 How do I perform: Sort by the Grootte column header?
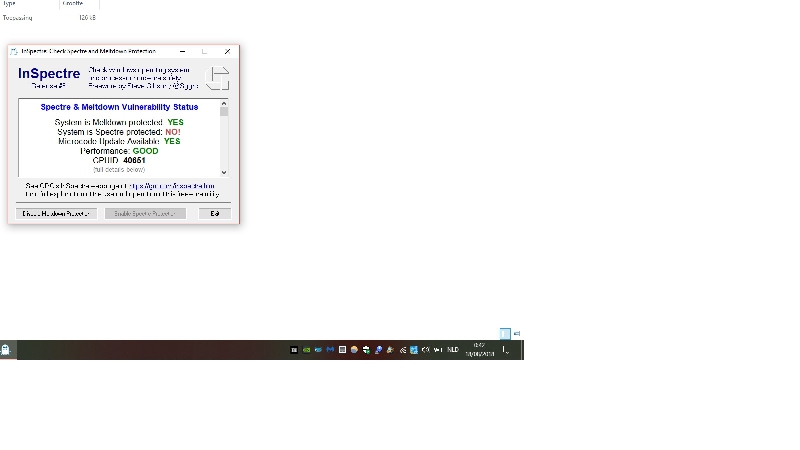[x=73, y=4]
